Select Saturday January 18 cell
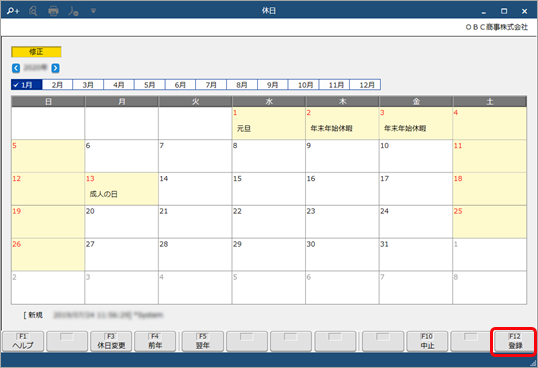The width and height of the screenshot is (538, 368). [490, 189]
